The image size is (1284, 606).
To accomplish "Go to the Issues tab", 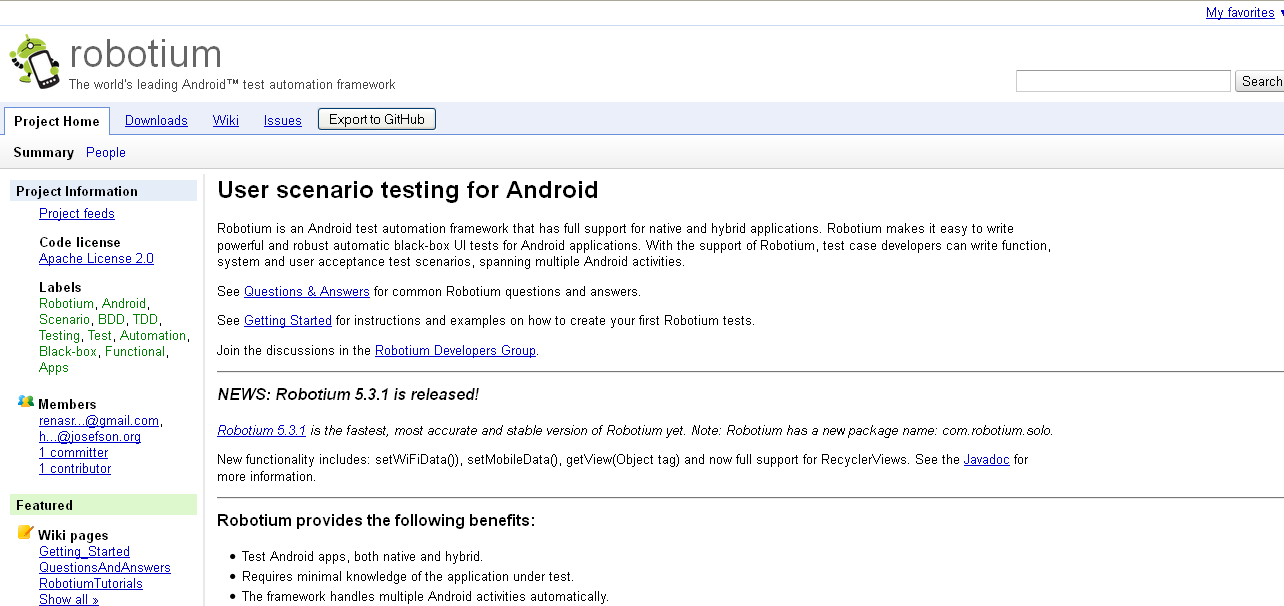I will [x=283, y=121].
